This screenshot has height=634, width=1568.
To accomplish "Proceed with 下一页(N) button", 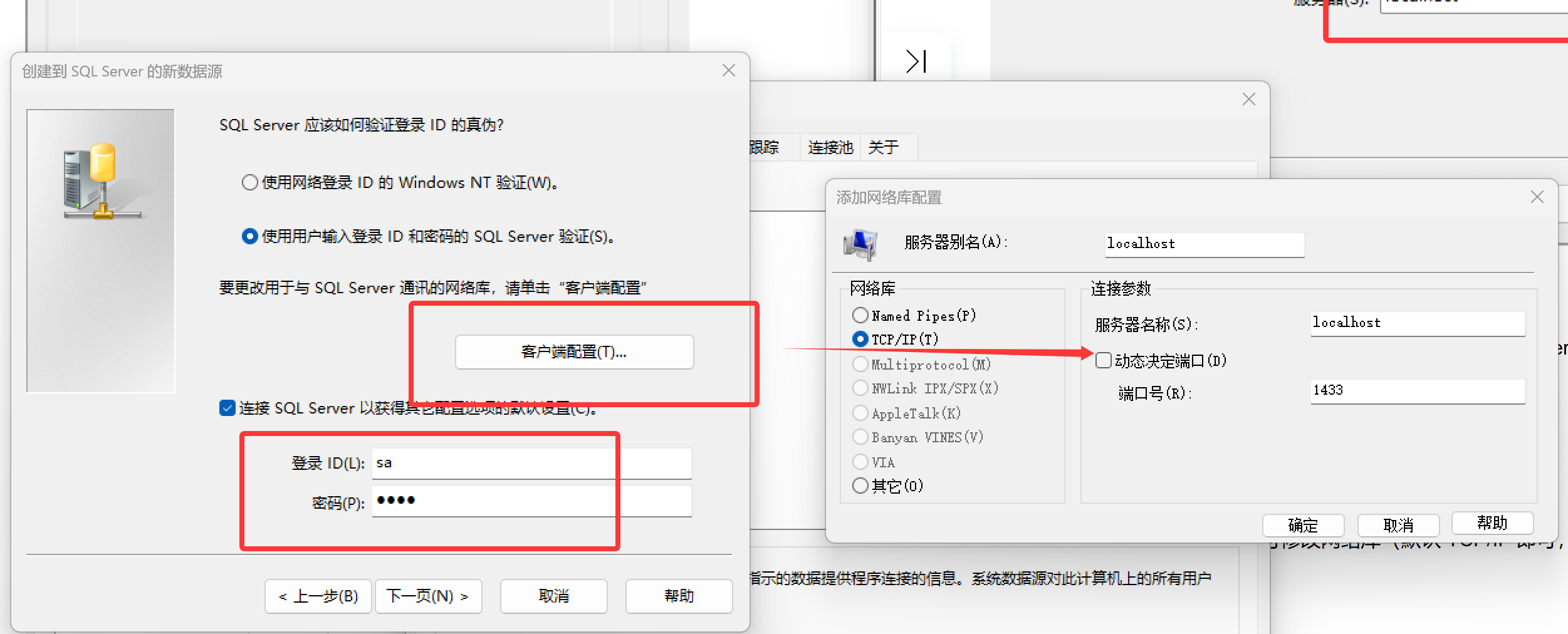I will pos(428,596).
